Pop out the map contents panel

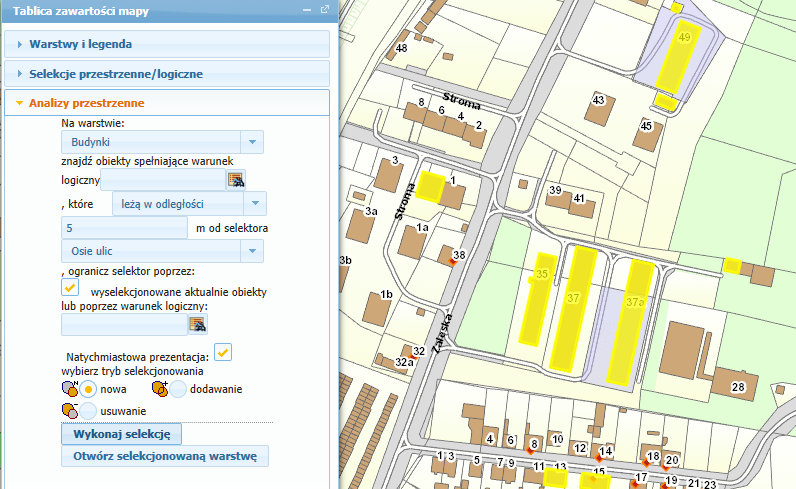325,10
